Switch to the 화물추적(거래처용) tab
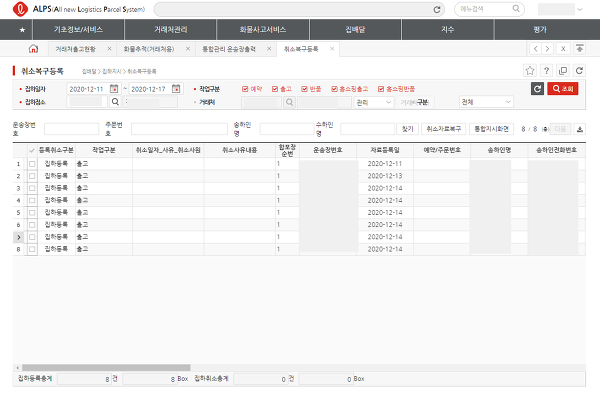The image size is (600, 393). coord(149,49)
